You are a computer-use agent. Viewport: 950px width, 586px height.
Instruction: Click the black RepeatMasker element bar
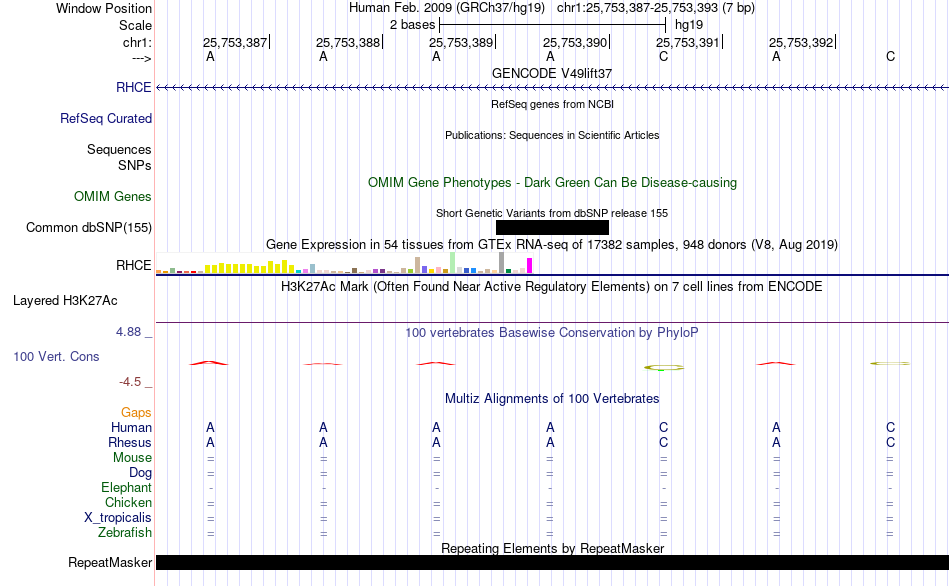(x=552, y=562)
